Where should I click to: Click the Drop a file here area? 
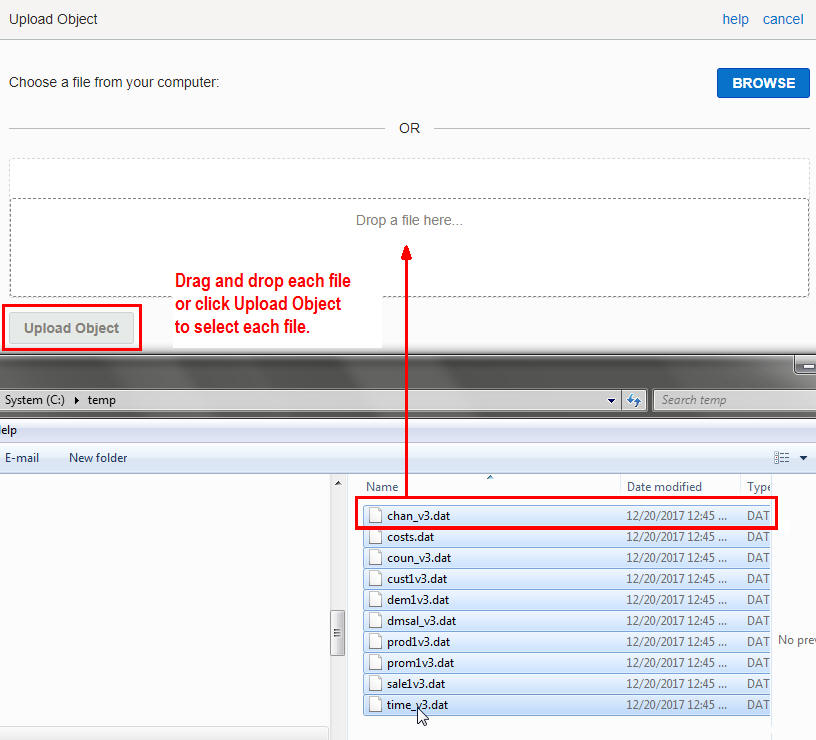point(409,247)
